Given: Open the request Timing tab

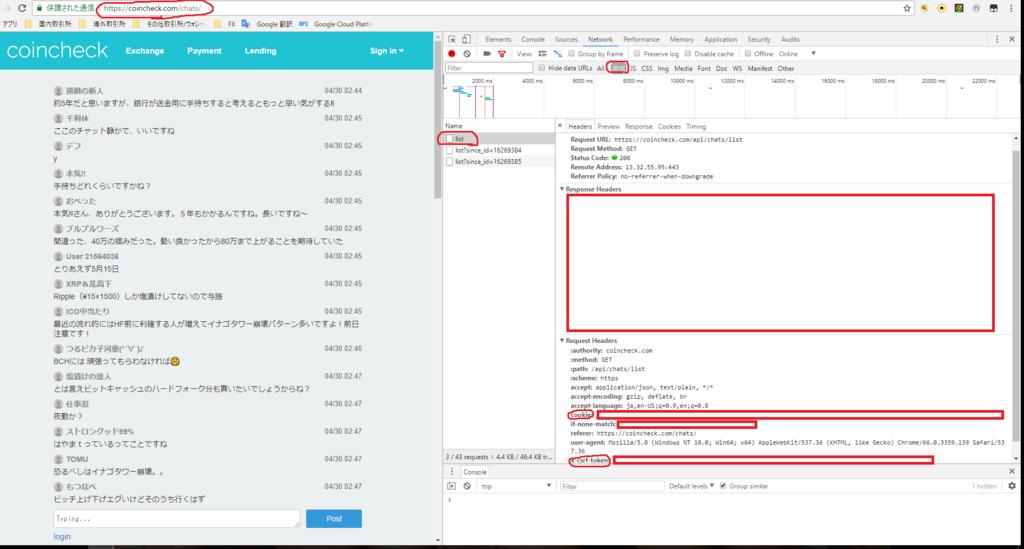Looking at the screenshot, I should (x=696, y=127).
